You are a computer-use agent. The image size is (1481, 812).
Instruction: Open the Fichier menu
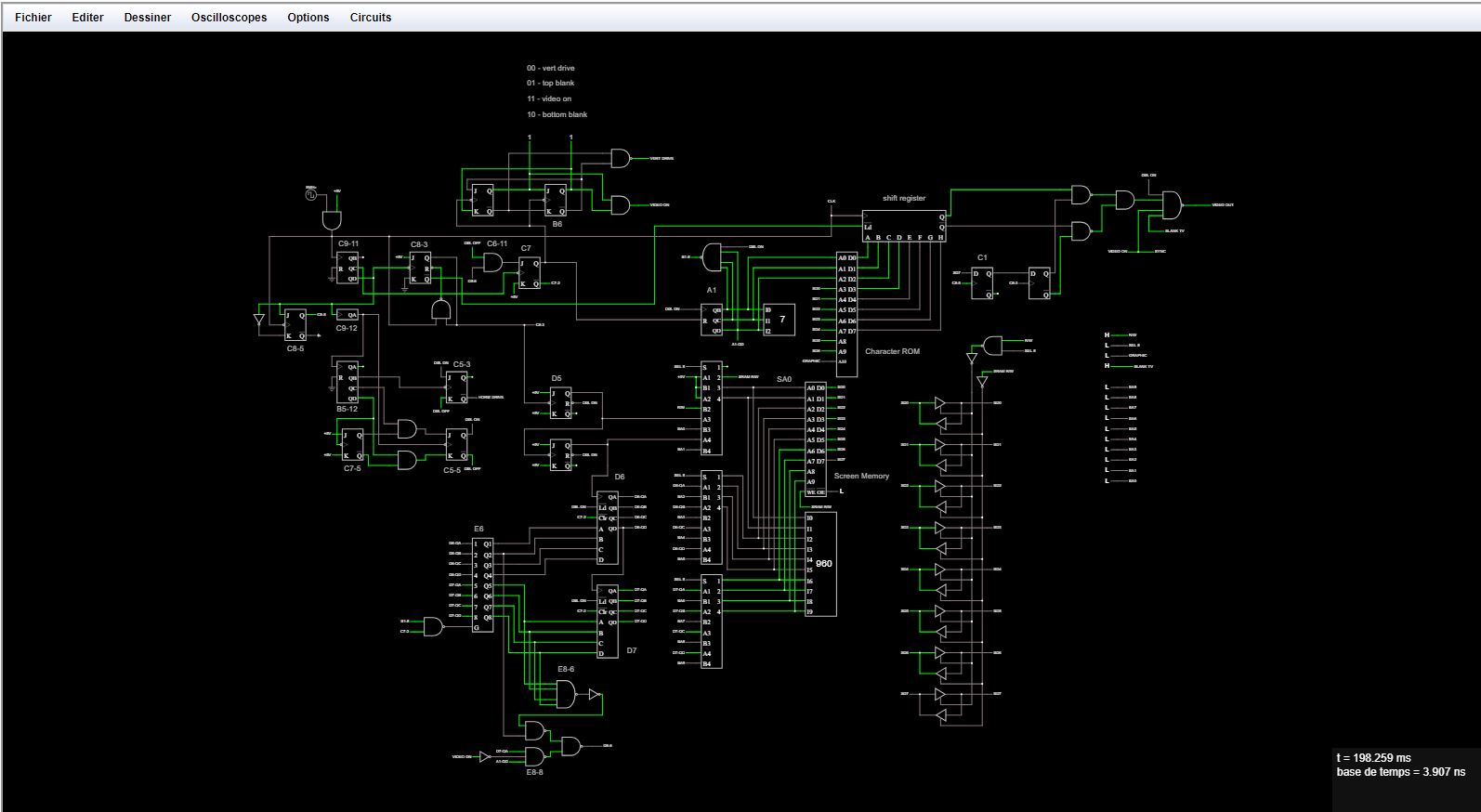click(x=33, y=18)
